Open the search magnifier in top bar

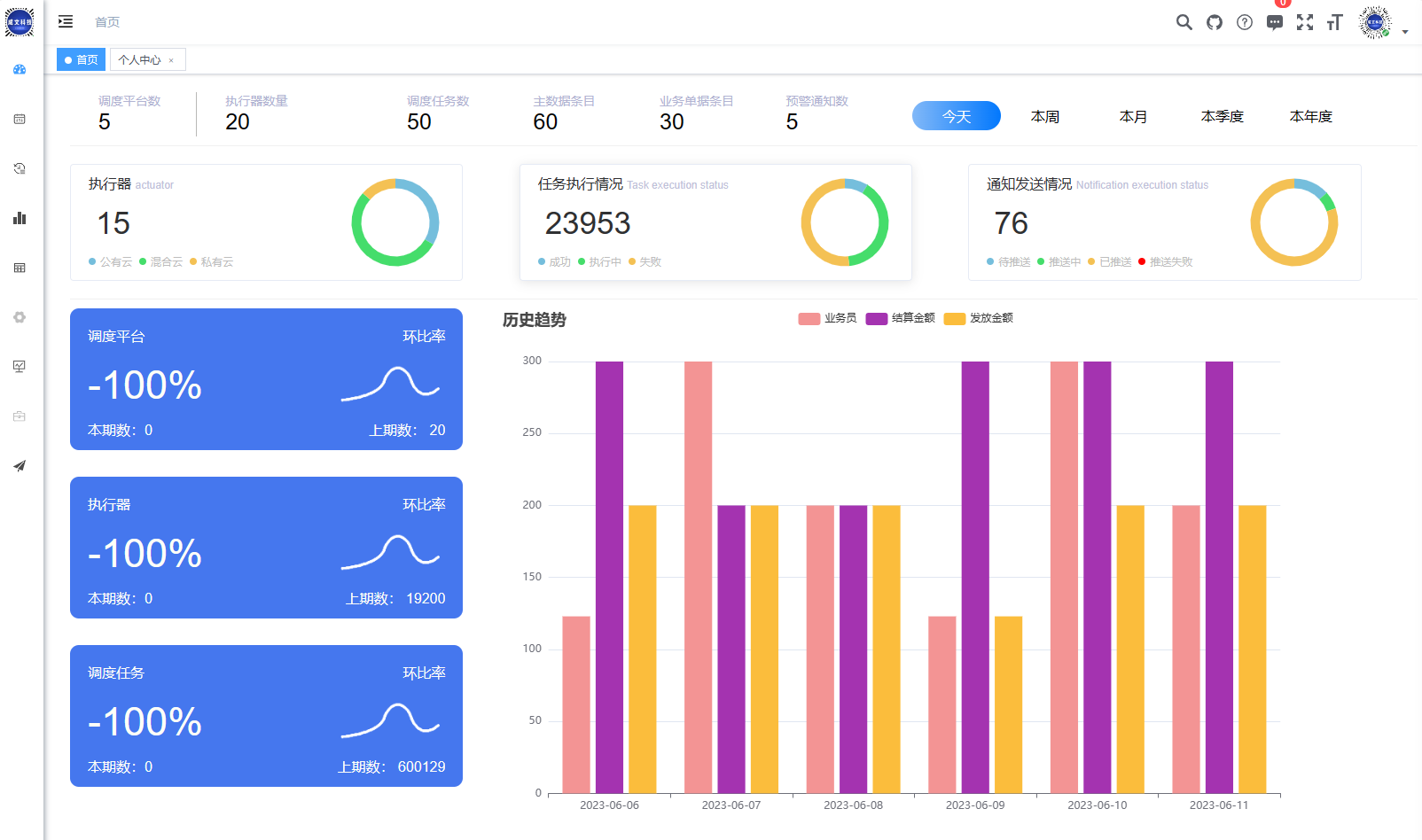coord(1184,22)
